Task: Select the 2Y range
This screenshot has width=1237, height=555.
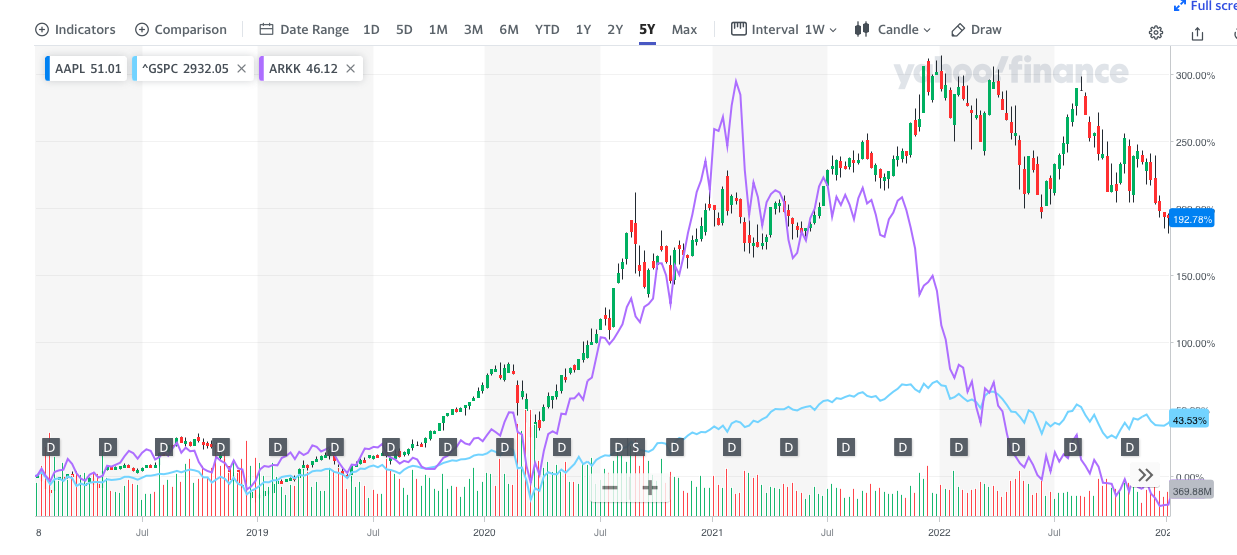Action: coord(615,29)
